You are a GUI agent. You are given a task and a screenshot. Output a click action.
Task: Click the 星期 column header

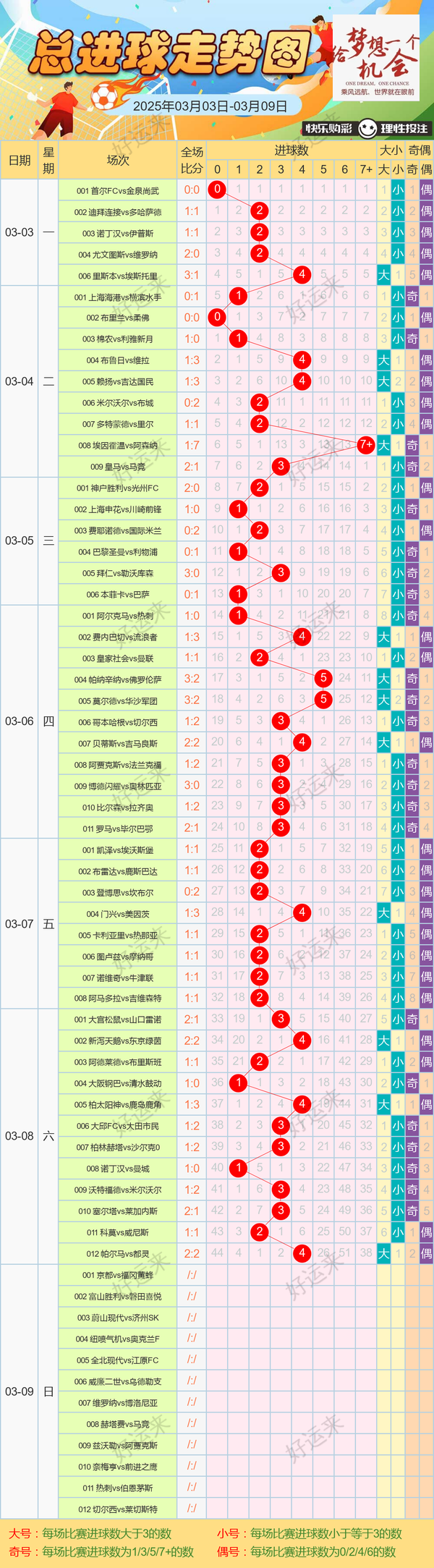coord(48,160)
